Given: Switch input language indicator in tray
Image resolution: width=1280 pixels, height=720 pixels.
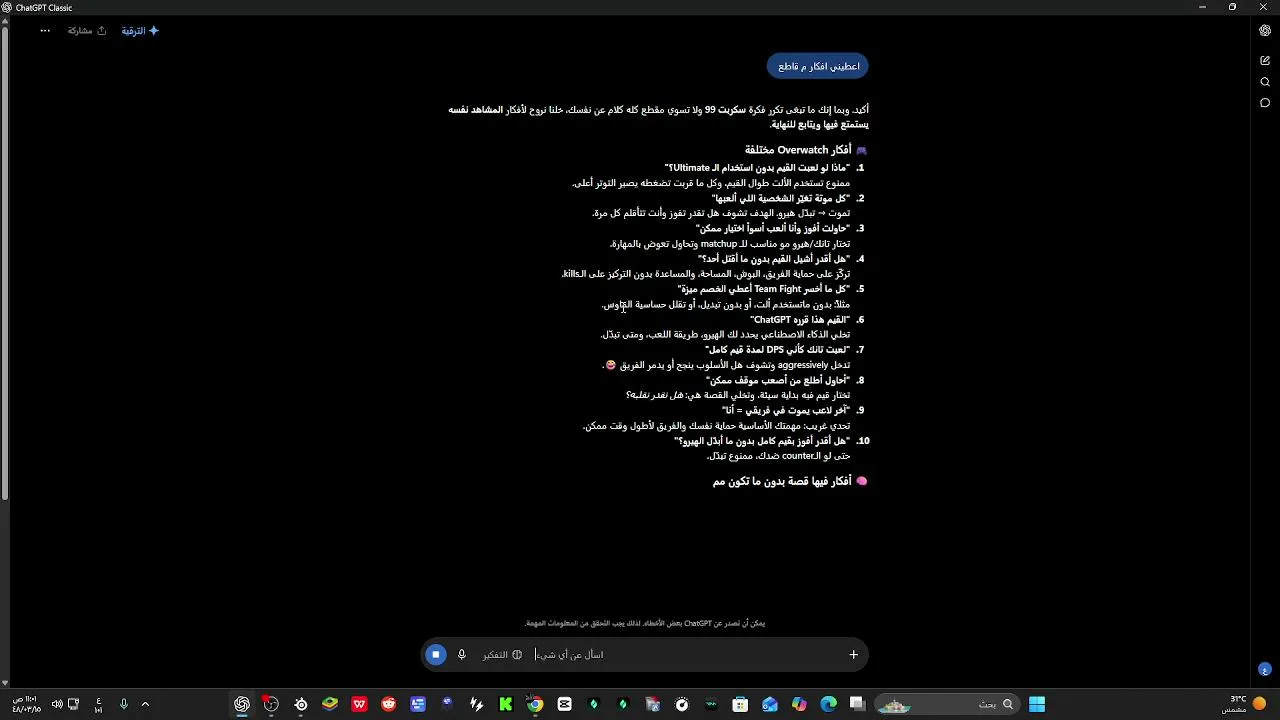Looking at the screenshot, I should point(99,704).
